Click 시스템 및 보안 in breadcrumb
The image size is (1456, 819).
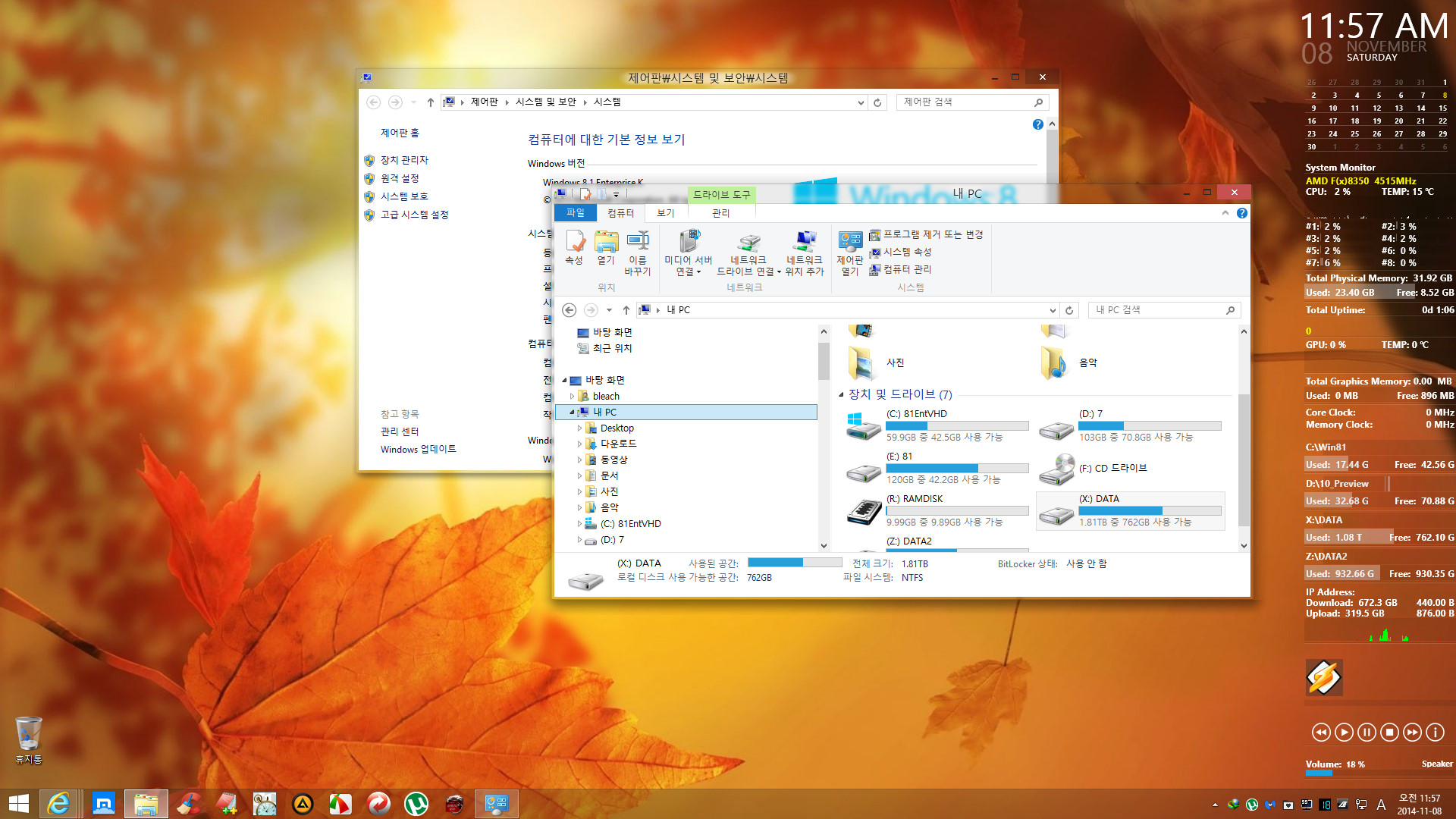point(545,102)
